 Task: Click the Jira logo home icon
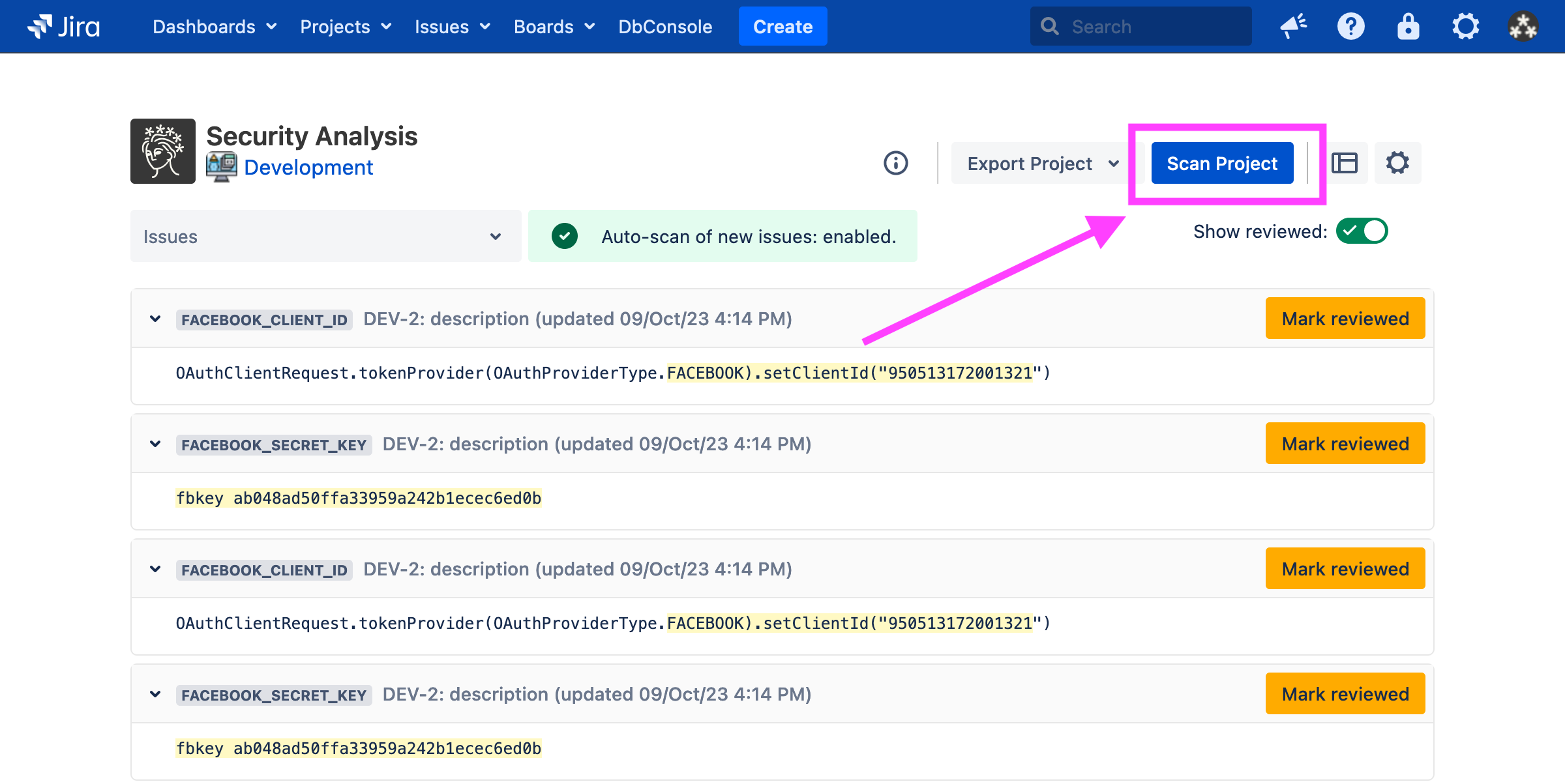63,27
